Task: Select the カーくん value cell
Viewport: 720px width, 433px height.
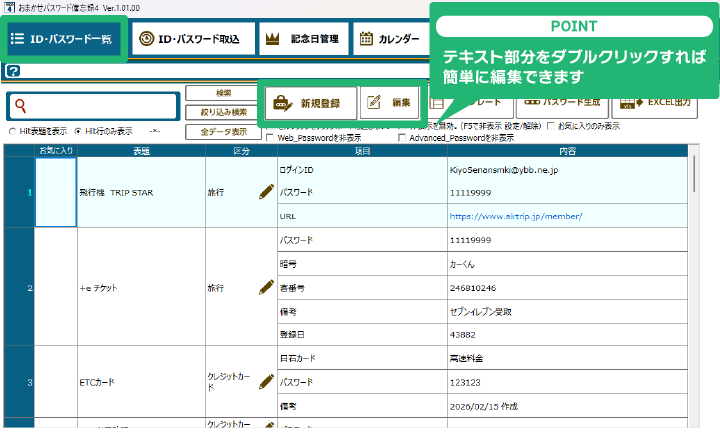Action: [568, 264]
